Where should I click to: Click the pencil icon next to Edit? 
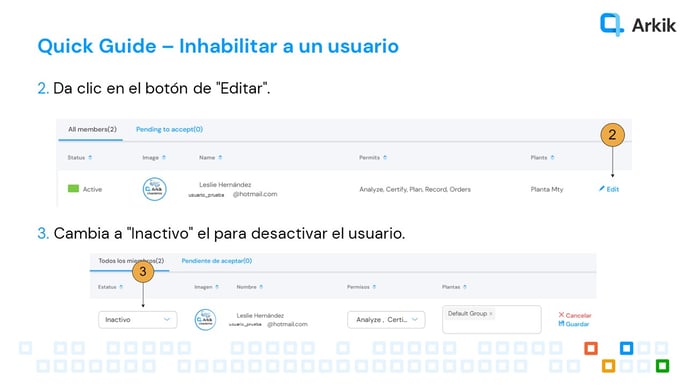(x=602, y=189)
